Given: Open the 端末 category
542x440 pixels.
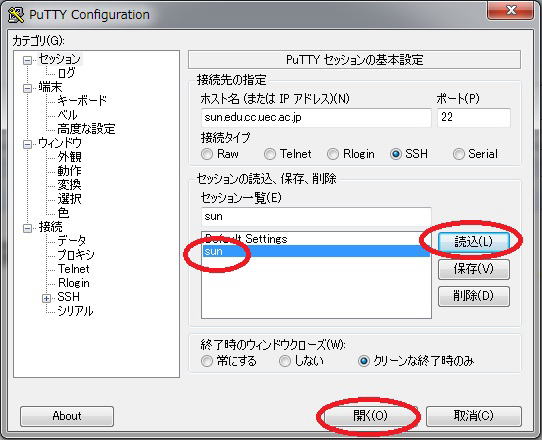Looking at the screenshot, I should 50,87.
